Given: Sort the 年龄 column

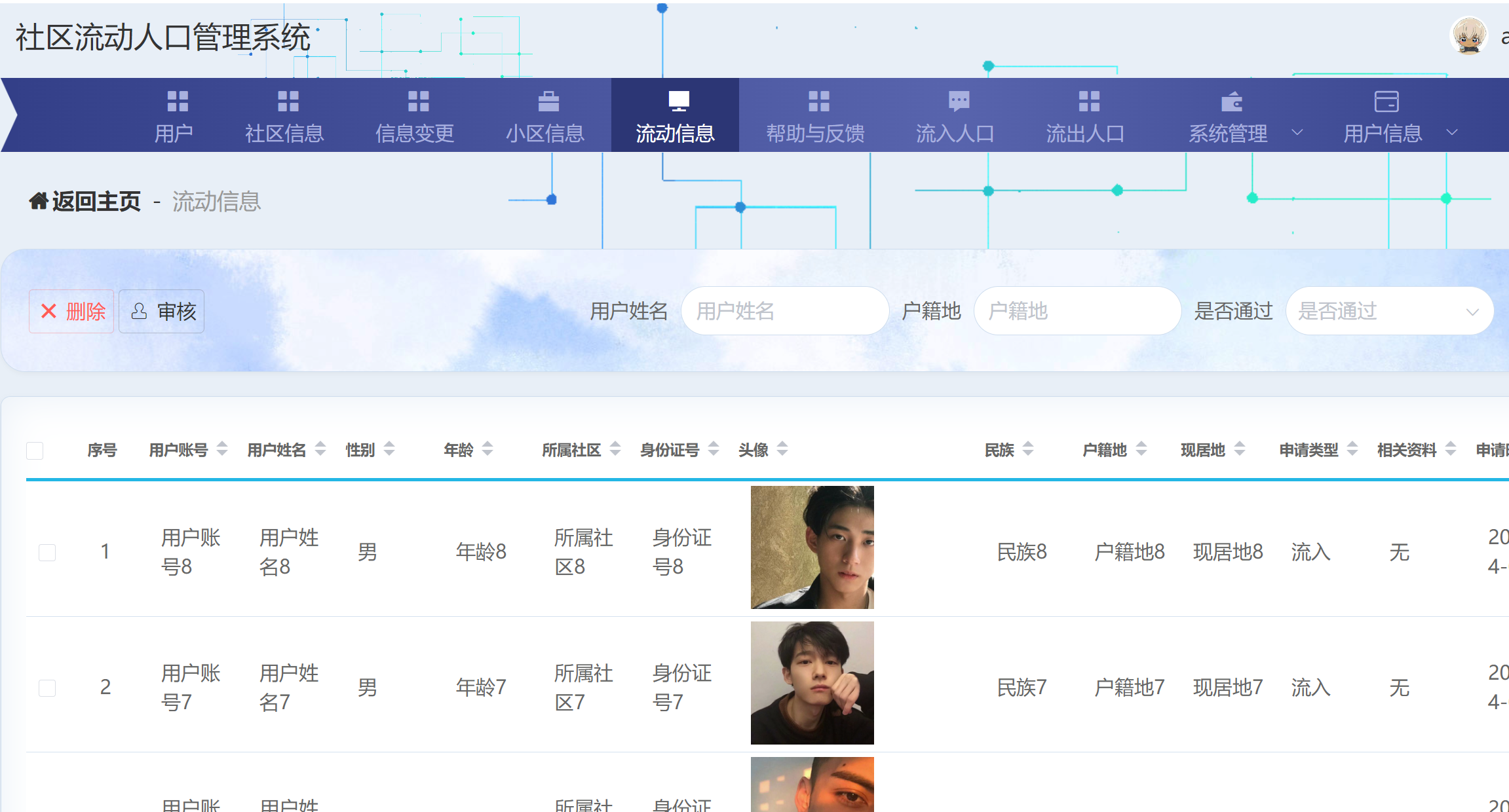Looking at the screenshot, I should [486, 449].
